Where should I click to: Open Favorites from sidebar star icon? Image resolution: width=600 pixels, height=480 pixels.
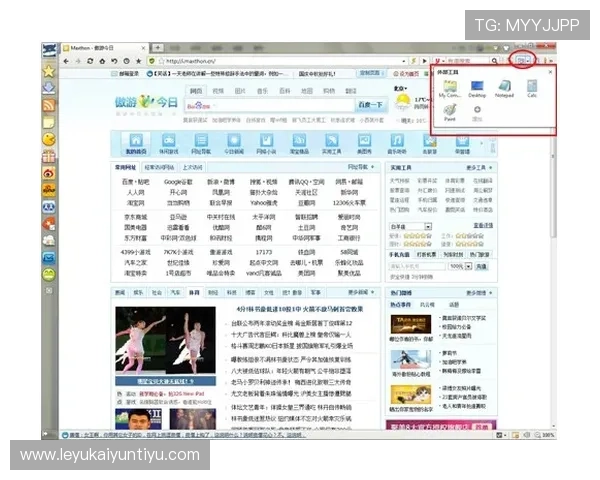click(49, 71)
